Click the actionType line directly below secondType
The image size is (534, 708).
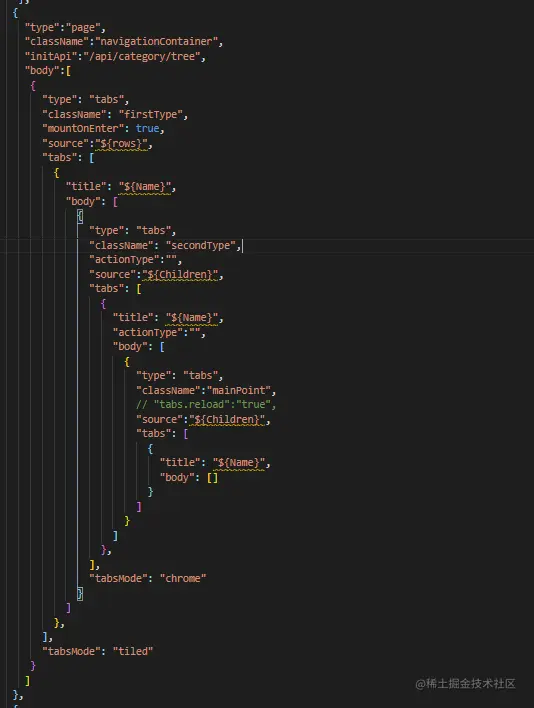(135, 260)
